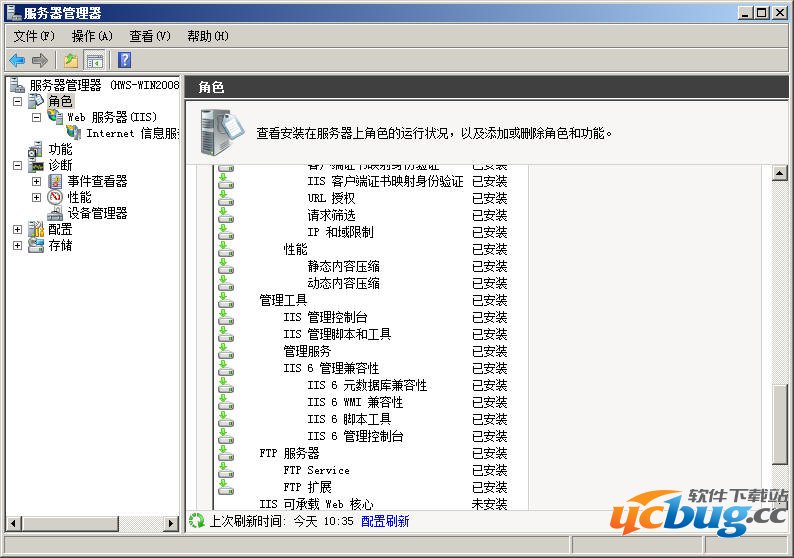The image size is (794, 558).
Task: Open the 查看(V) menu
Action: (149, 36)
